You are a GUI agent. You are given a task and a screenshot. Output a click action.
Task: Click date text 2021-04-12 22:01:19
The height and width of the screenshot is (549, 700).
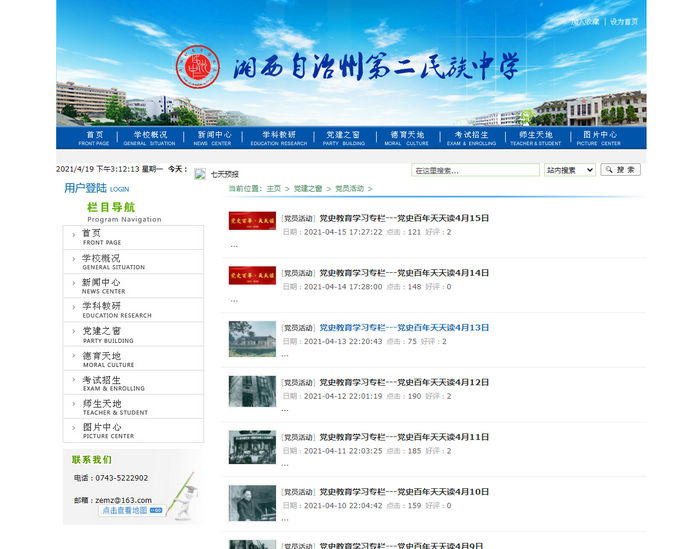(x=343, y=396)
